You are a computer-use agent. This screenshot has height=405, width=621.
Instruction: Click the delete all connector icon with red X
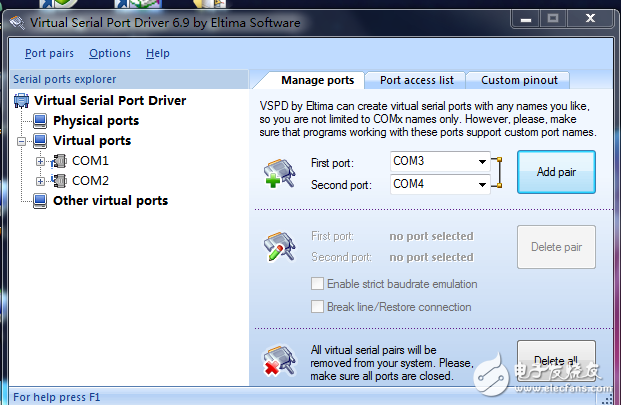279,360
